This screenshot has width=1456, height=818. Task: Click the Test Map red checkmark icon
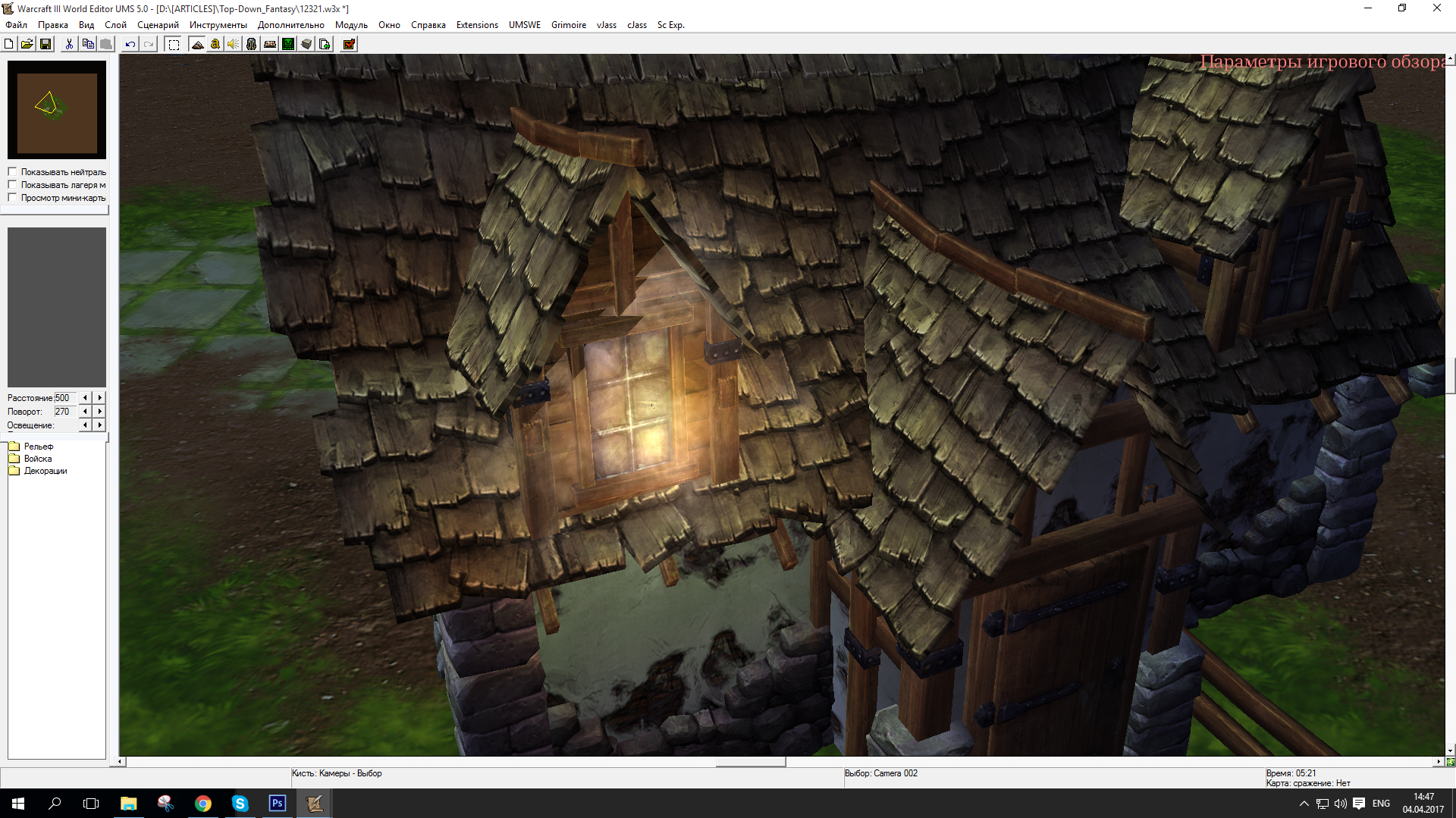point(349,44)
